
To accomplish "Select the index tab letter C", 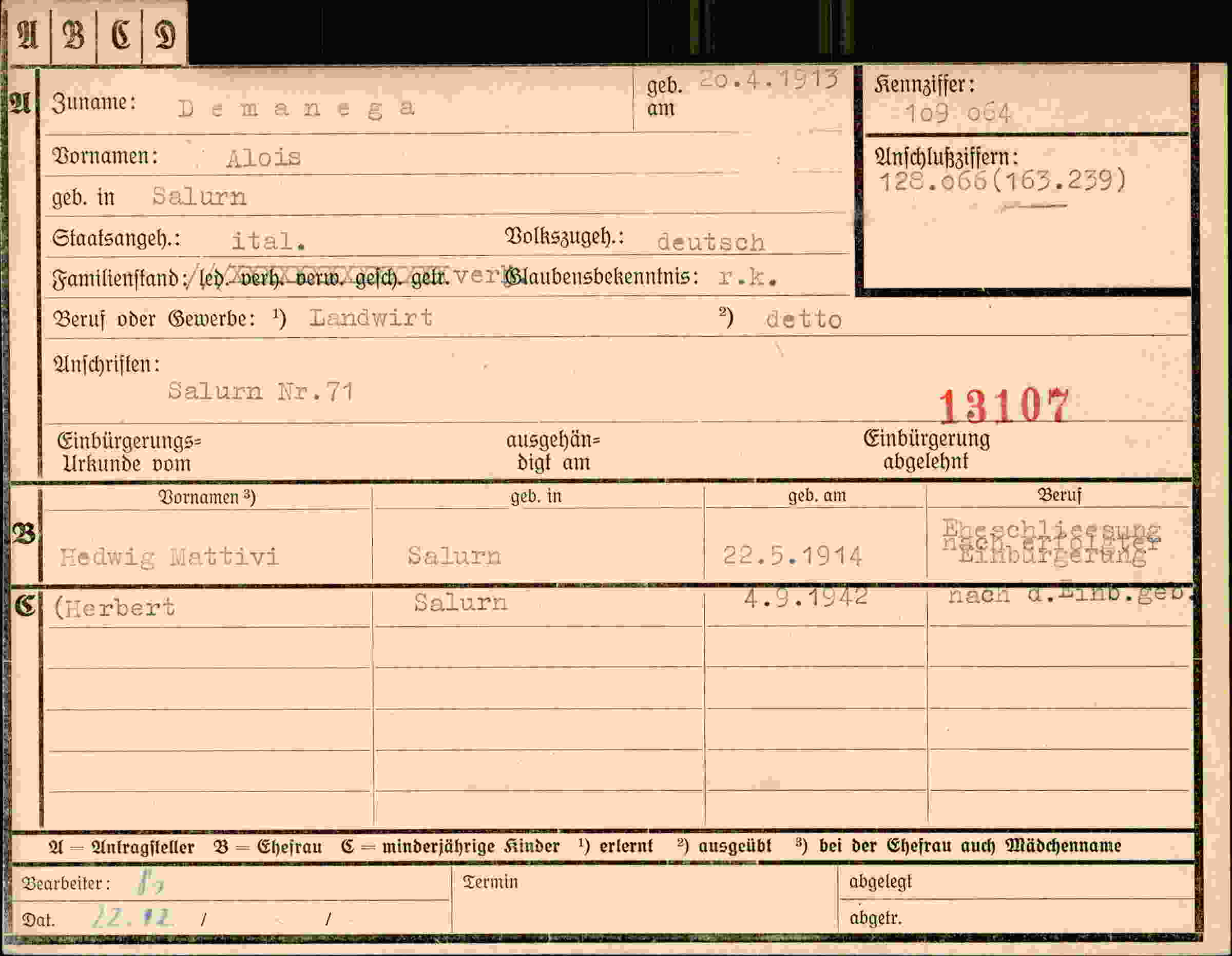I will pyautogui.click(x=121, y=35).
